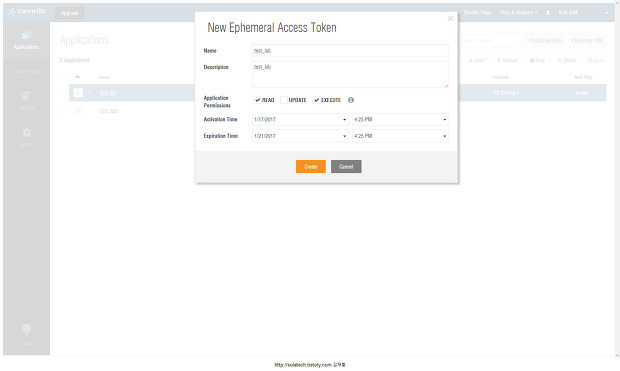
Task: Open the Activation Time hour dropdown
Action: pos(400,119)
